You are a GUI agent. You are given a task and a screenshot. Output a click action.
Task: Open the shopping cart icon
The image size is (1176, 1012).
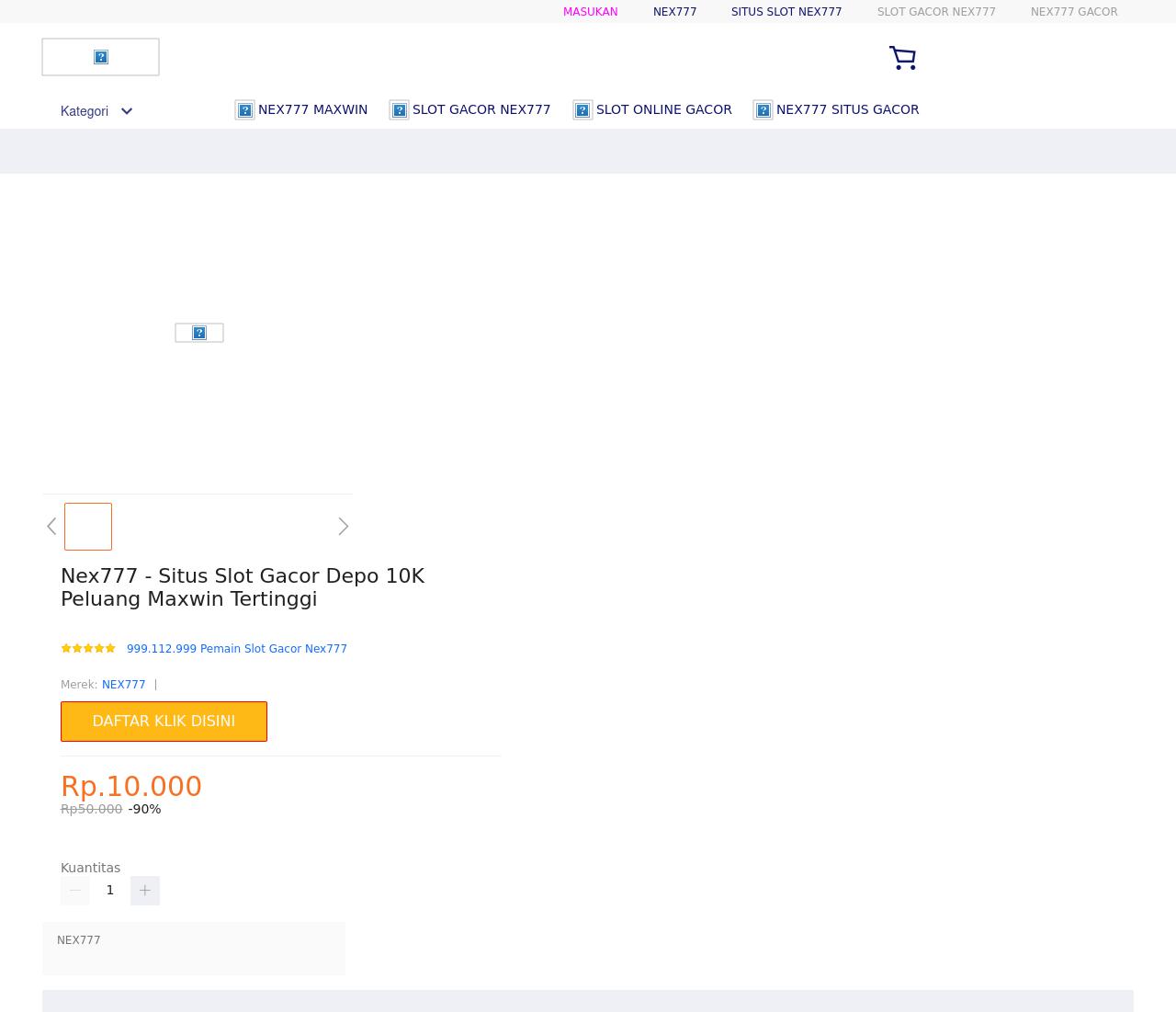click(902, 58)
